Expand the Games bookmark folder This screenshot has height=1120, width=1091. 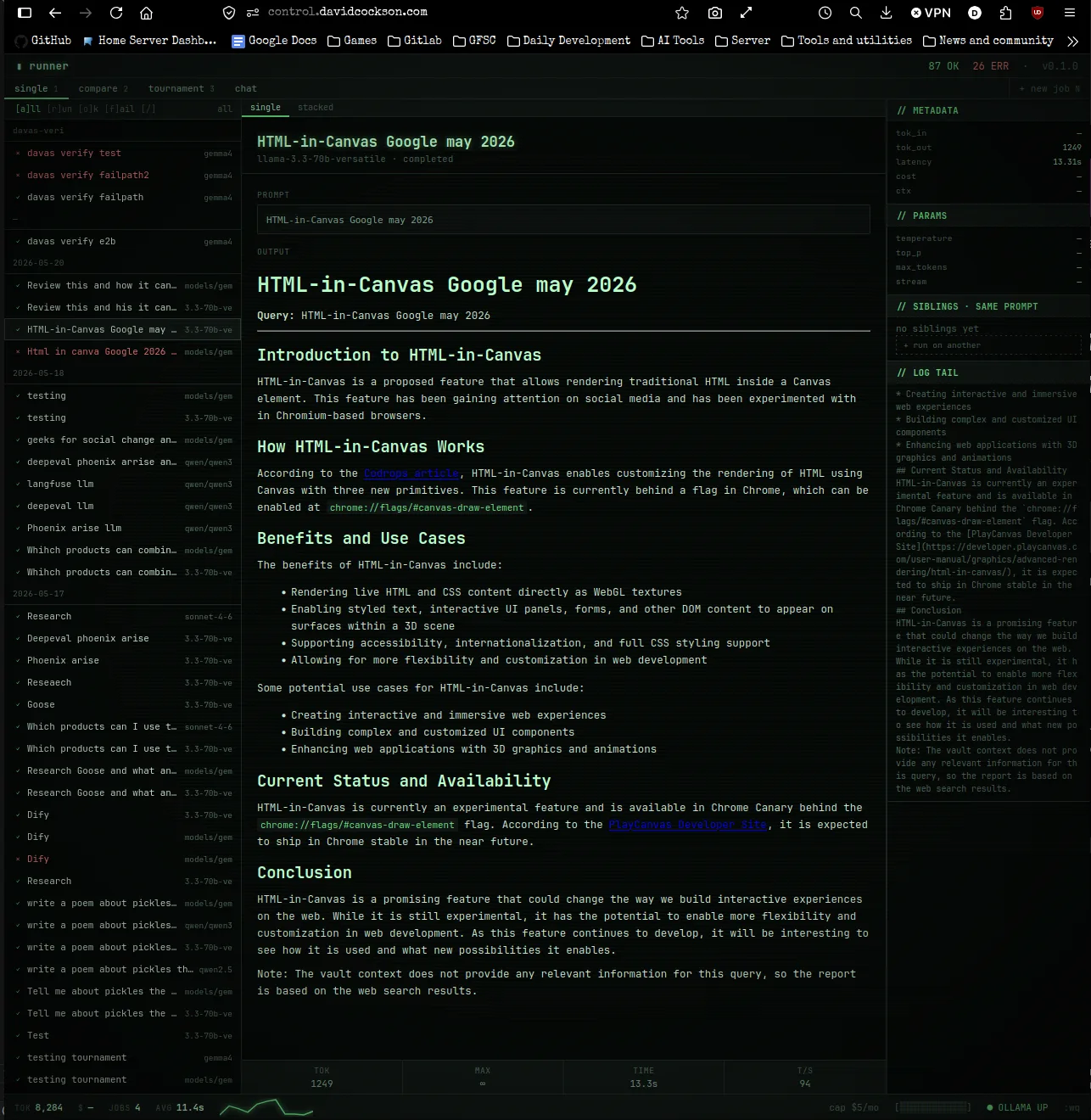click(352, 41)
